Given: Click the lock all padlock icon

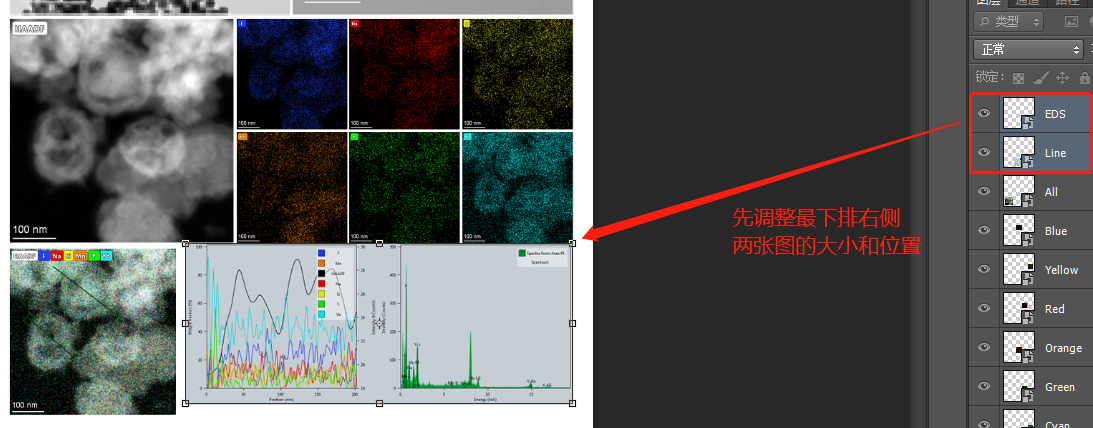Looking at the screenshot, I should point(1085,77).
